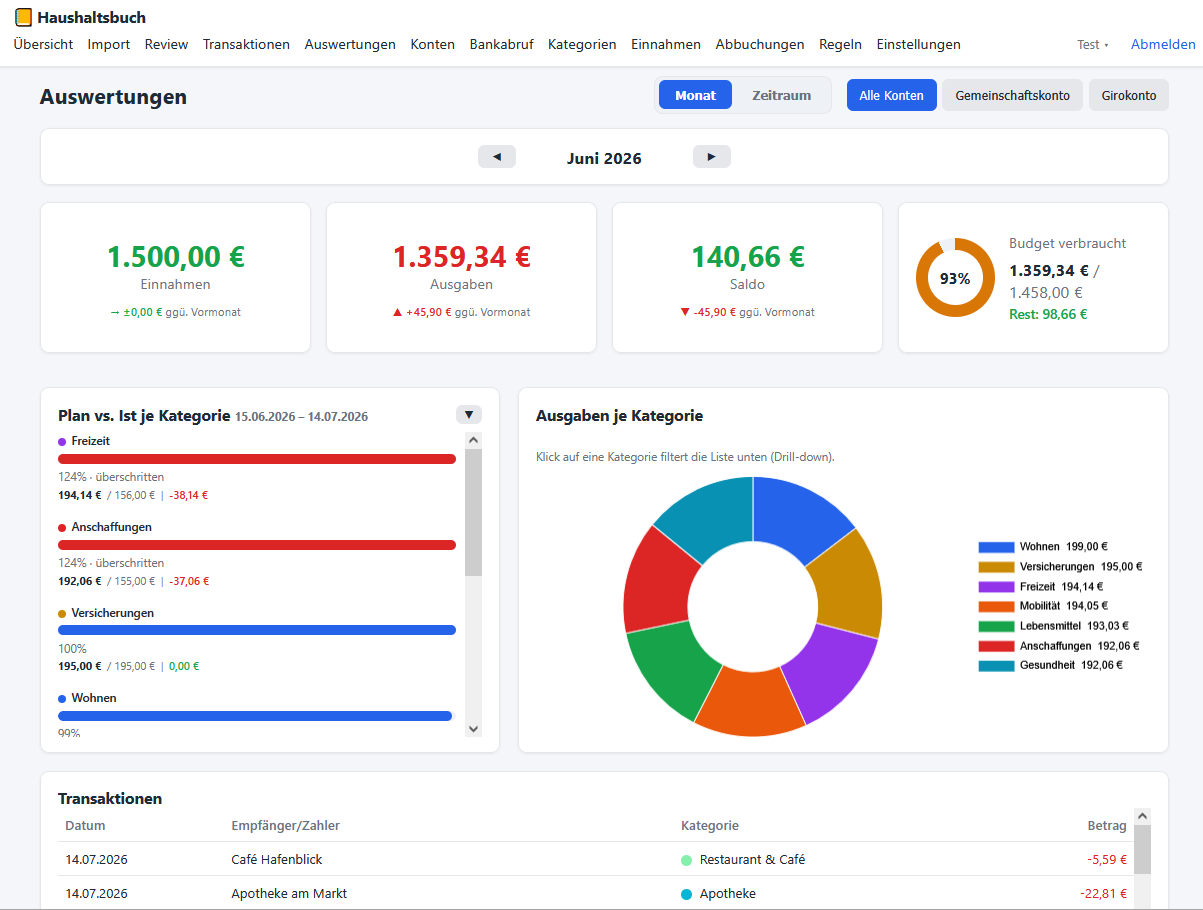Click the Transaktionen list scrollbar up arrow
The height and width of the screenshot is (910, 1203).
[x=1142, y=816]
